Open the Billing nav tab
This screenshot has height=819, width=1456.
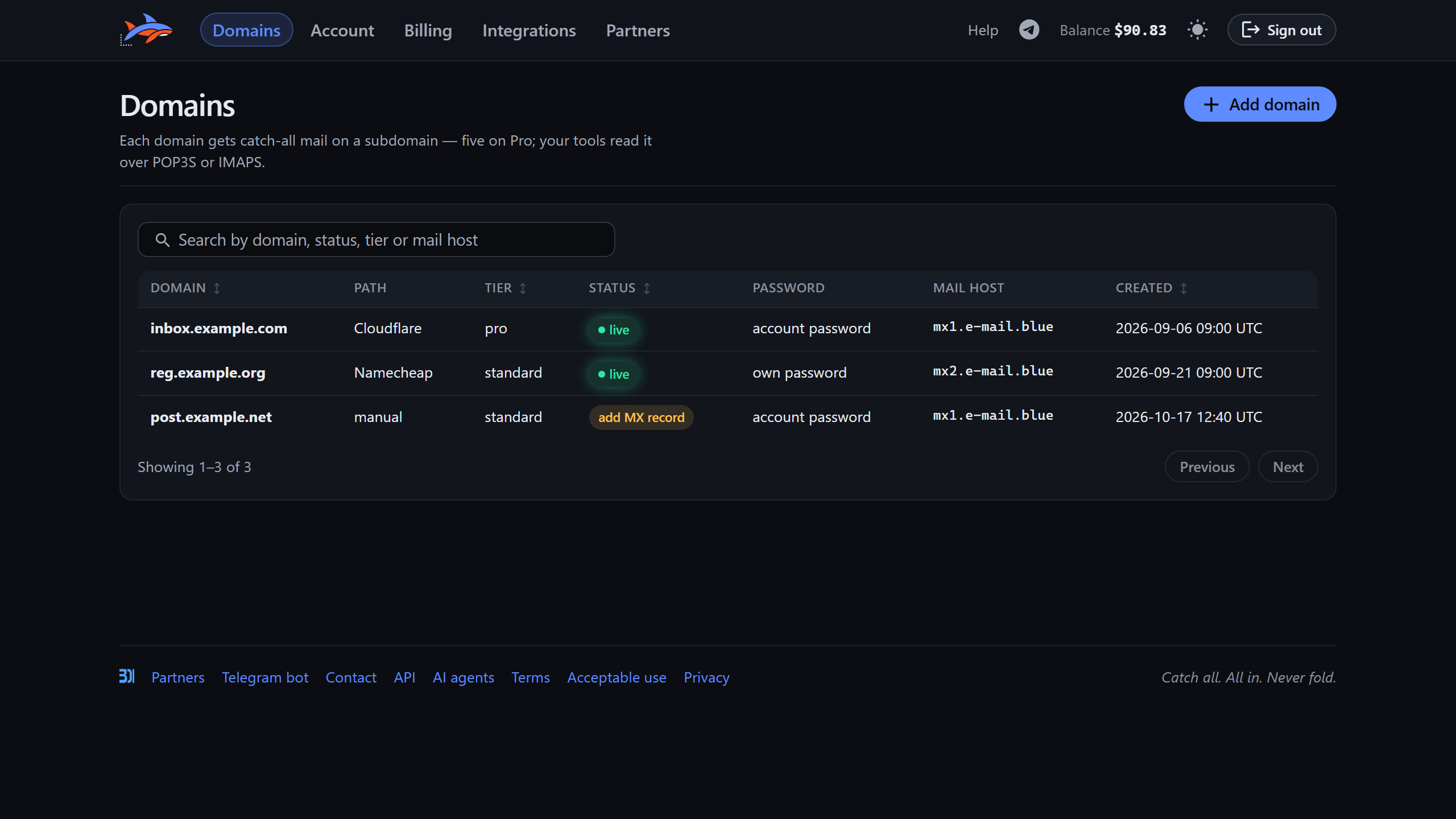coord(428,30)
